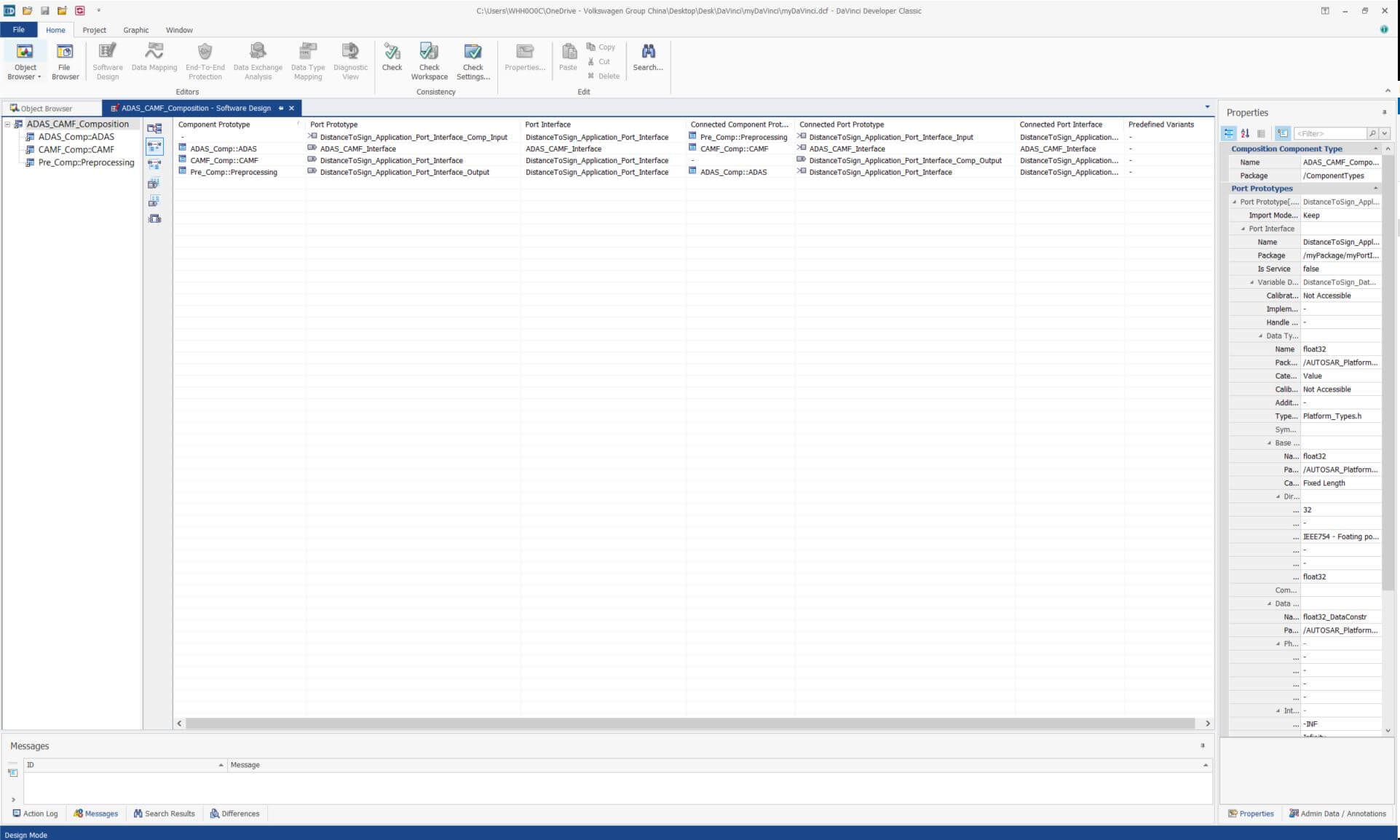Switch to the Search Results tab

[164, 814]
